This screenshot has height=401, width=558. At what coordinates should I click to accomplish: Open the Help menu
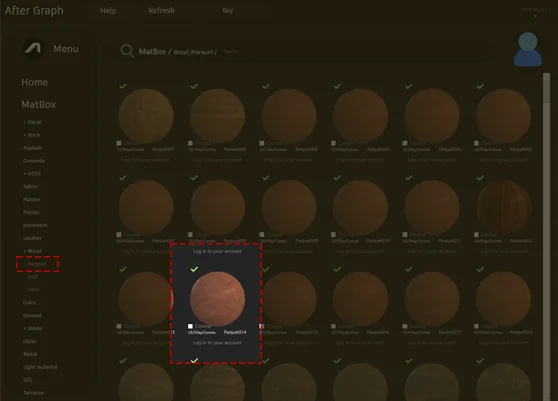(108, 11)
